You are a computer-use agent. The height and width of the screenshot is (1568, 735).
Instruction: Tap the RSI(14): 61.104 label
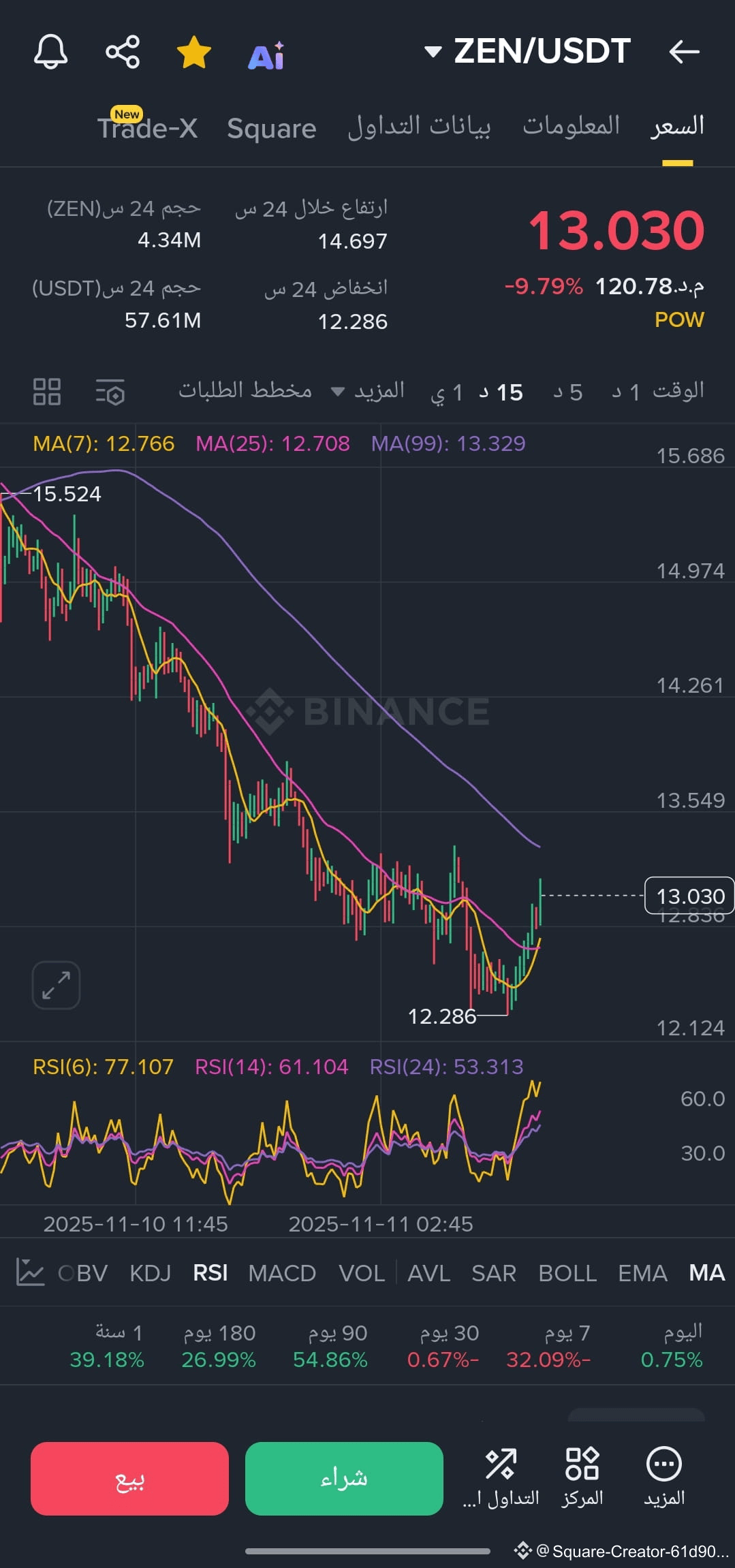point(272,1066)
